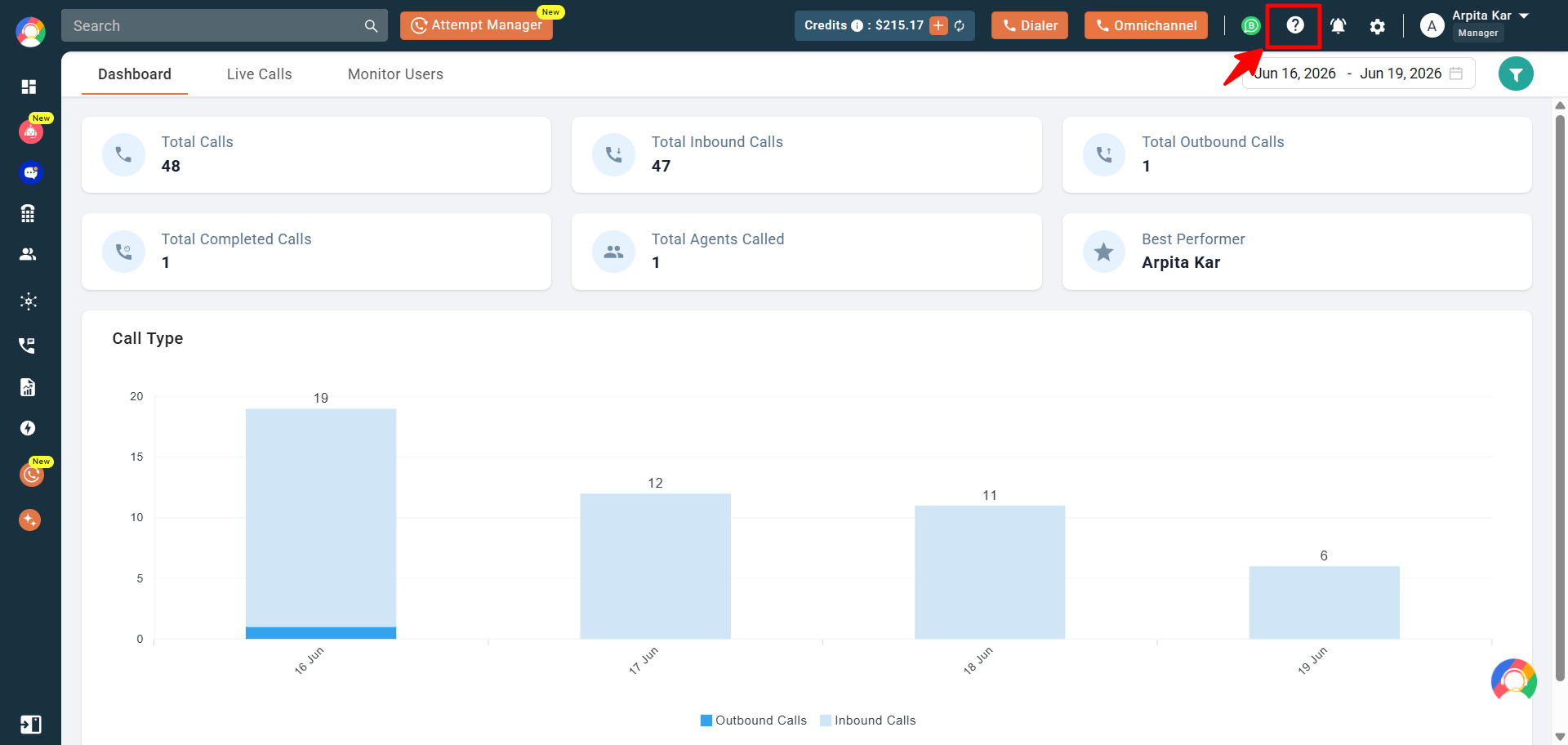Click the Call Type chart title
Viewport: 1568px width, 745px height.
point(148,338)
